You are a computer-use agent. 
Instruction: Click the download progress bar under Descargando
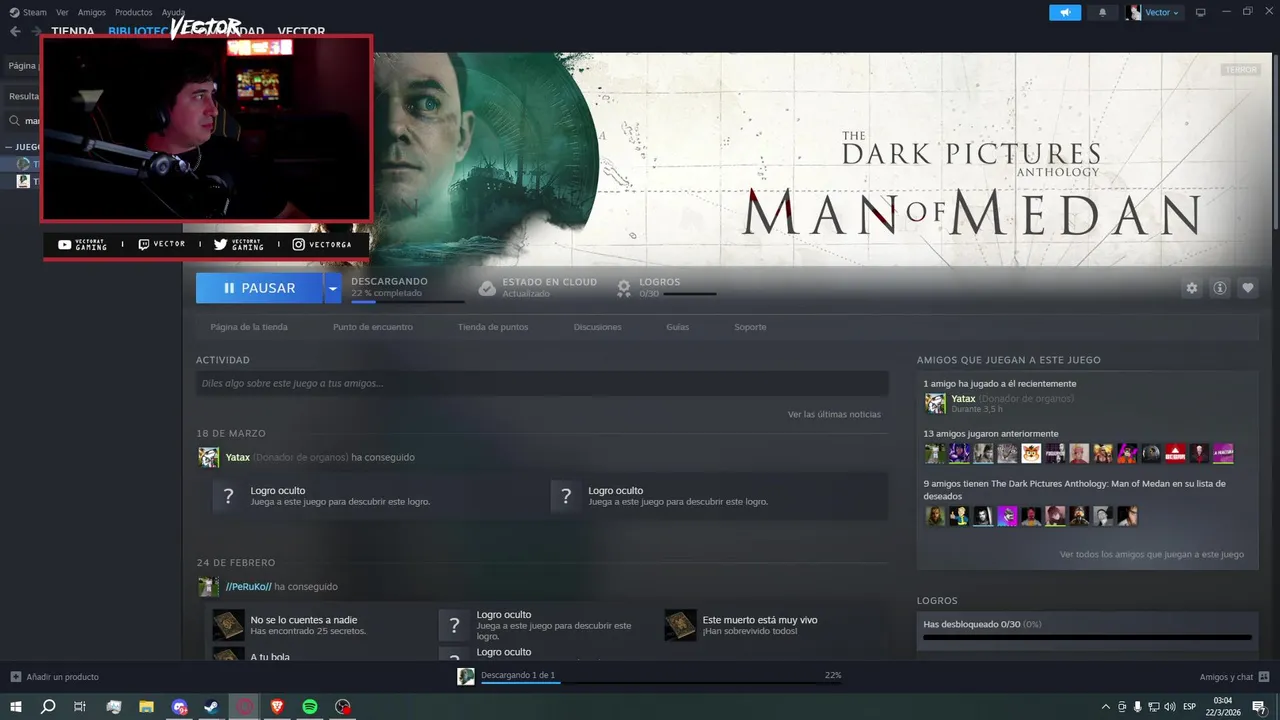pos(408,301)
